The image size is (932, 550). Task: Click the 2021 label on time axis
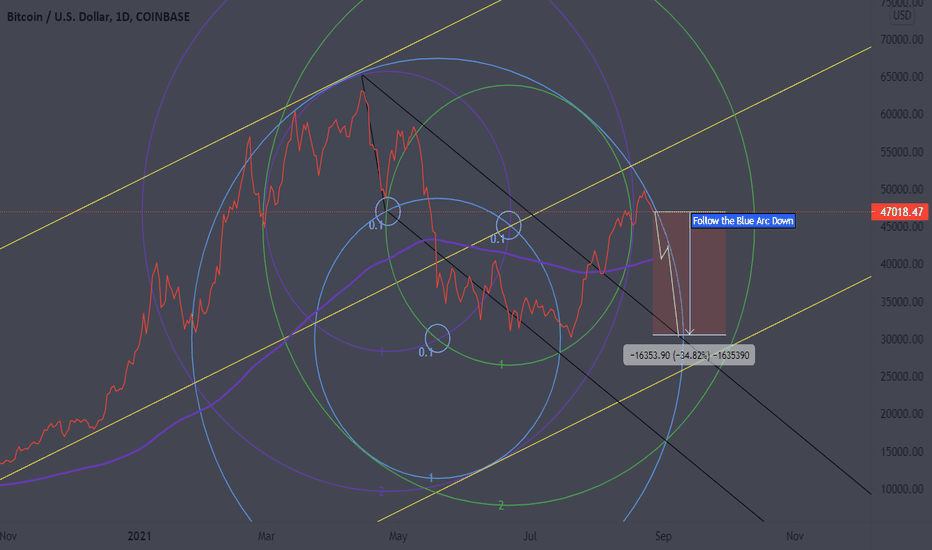coord(139,536)
